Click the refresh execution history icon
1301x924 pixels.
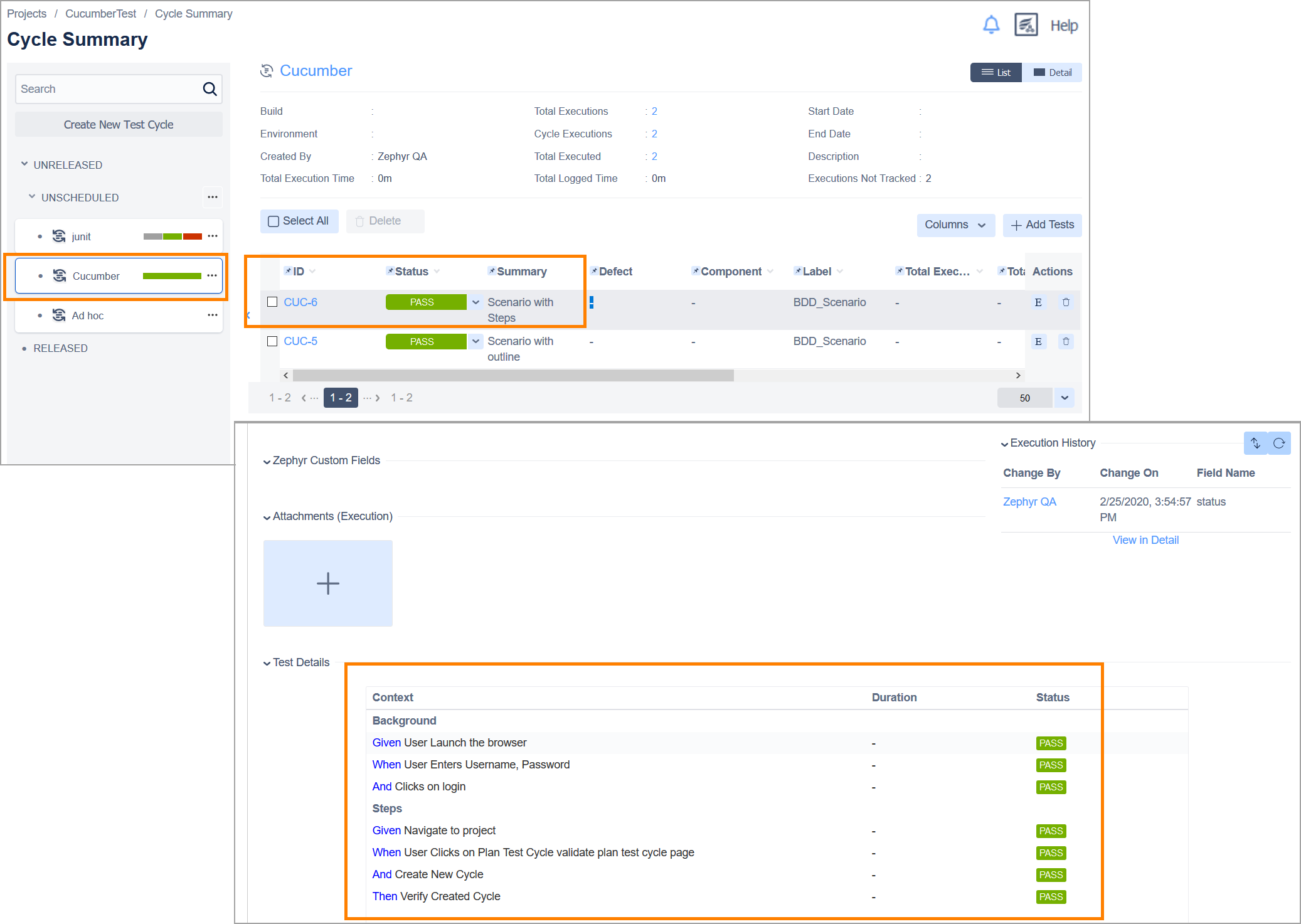1282,443
